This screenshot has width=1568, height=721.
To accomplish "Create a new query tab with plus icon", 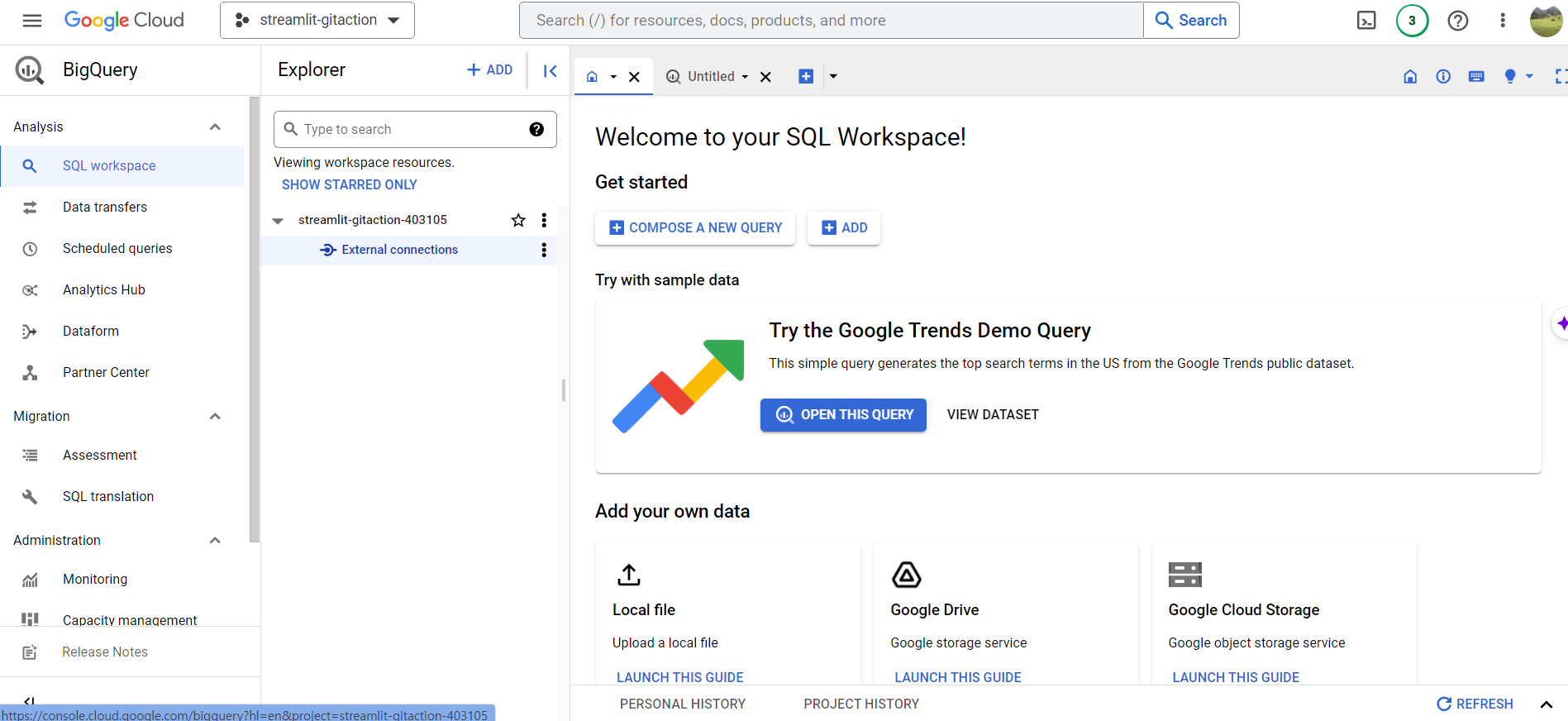I will 806,76.
